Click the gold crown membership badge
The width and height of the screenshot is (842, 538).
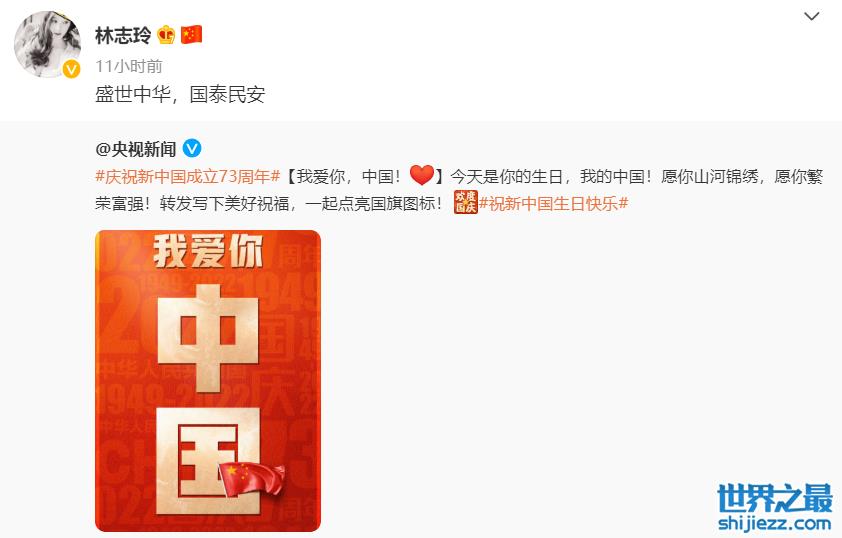pos(166,35)
